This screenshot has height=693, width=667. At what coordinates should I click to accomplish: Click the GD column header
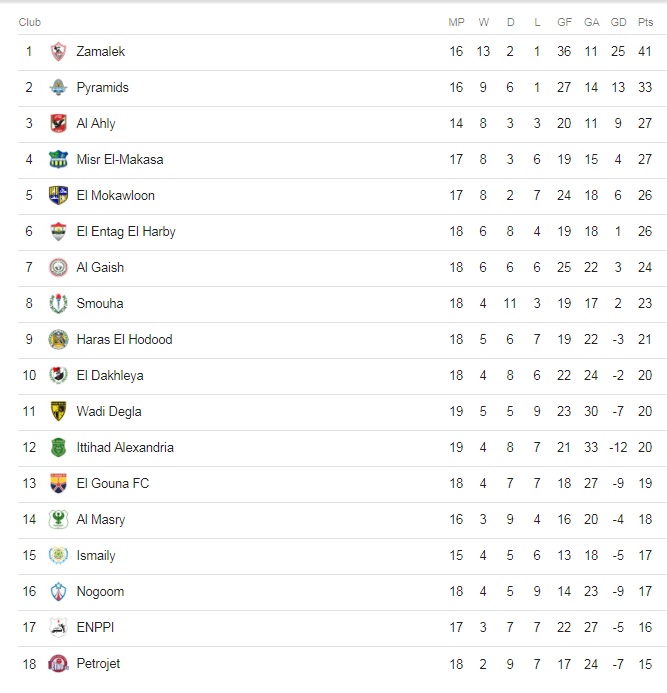618,22
